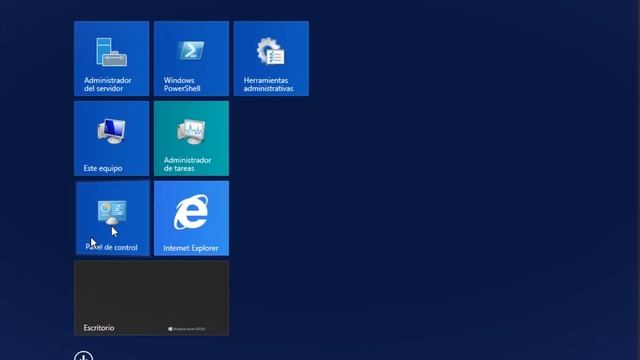
Task: Open the Escritorio desktop tile
Action: click(x=151, y=298)
